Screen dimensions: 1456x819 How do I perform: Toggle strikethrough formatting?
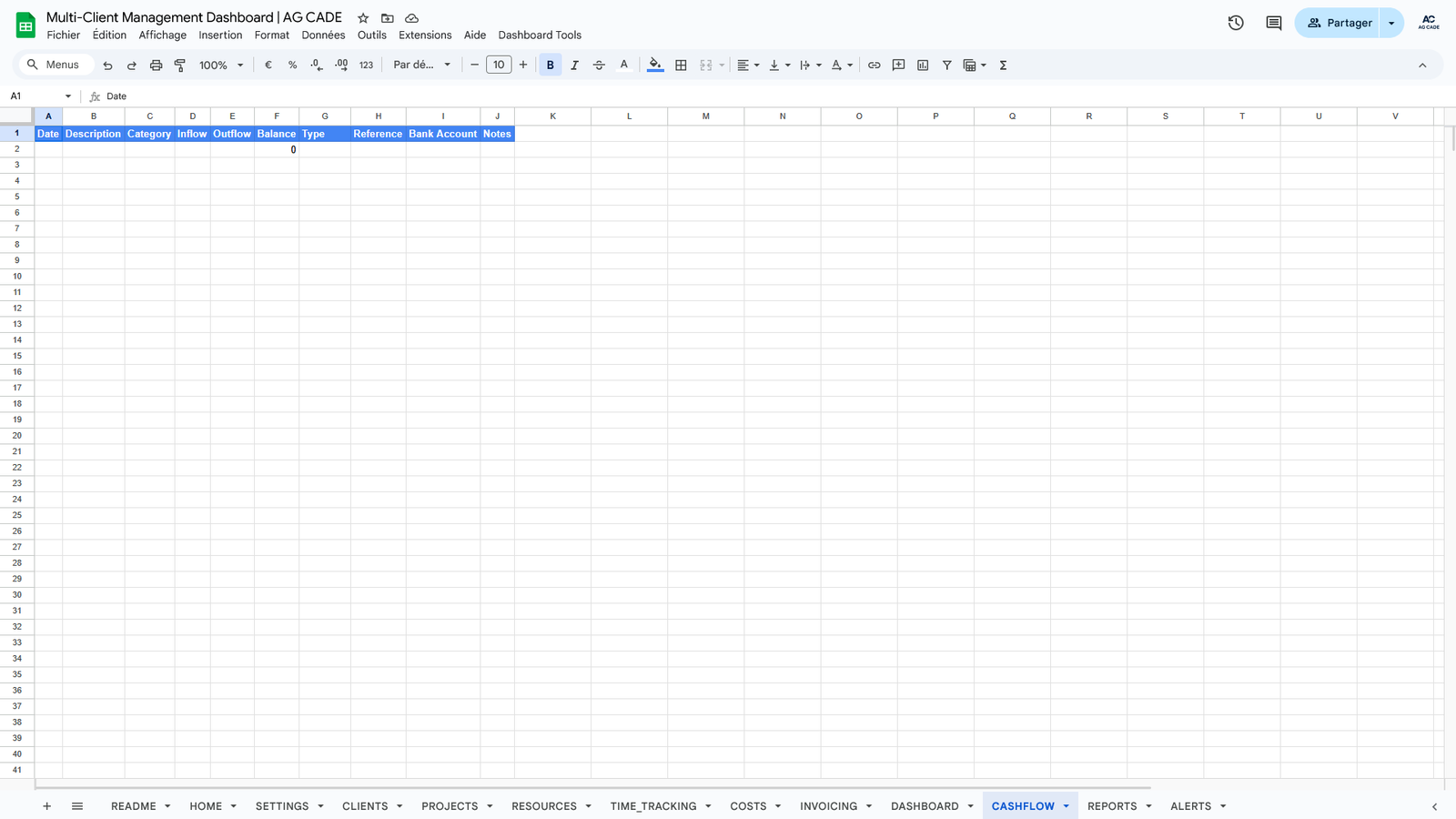pyautogui.click(x=599, y=66)
